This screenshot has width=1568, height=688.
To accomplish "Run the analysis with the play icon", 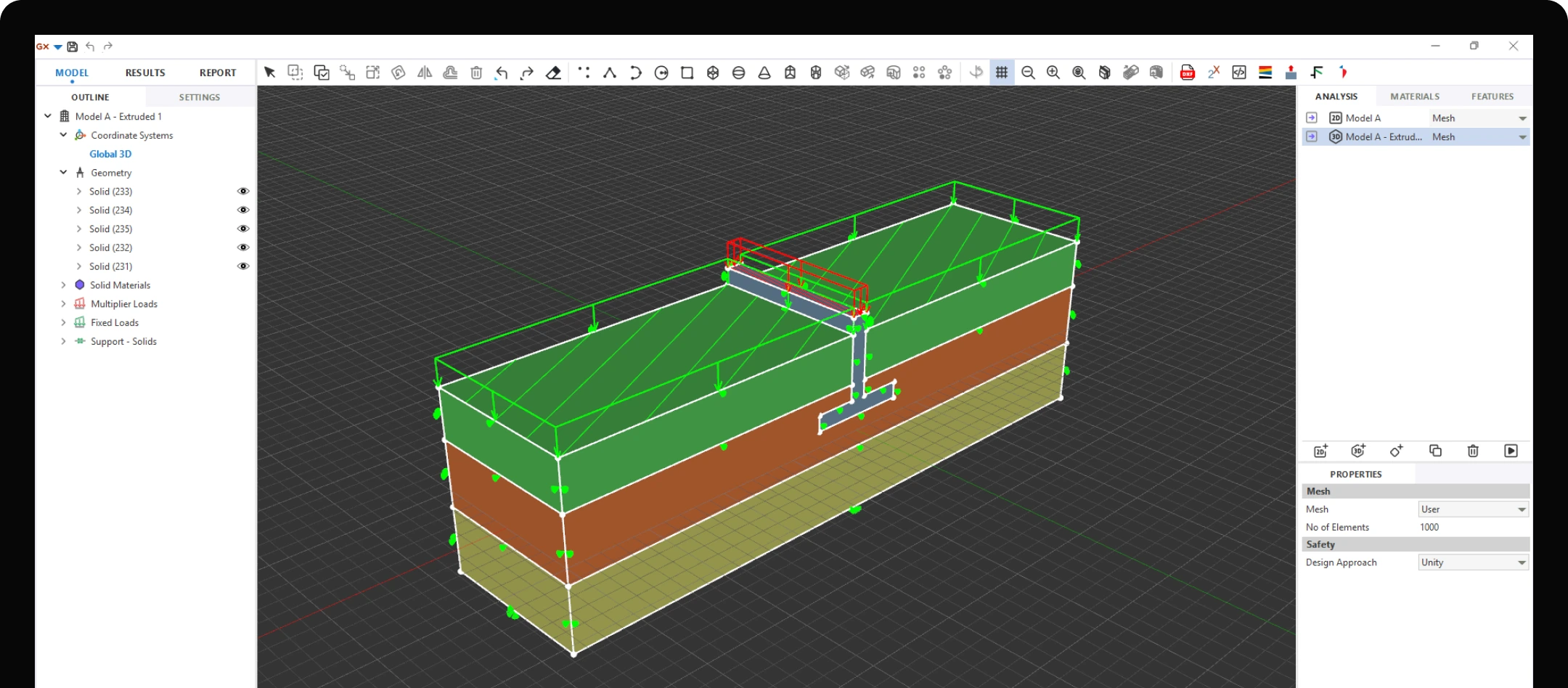I will coord(1511,451).
